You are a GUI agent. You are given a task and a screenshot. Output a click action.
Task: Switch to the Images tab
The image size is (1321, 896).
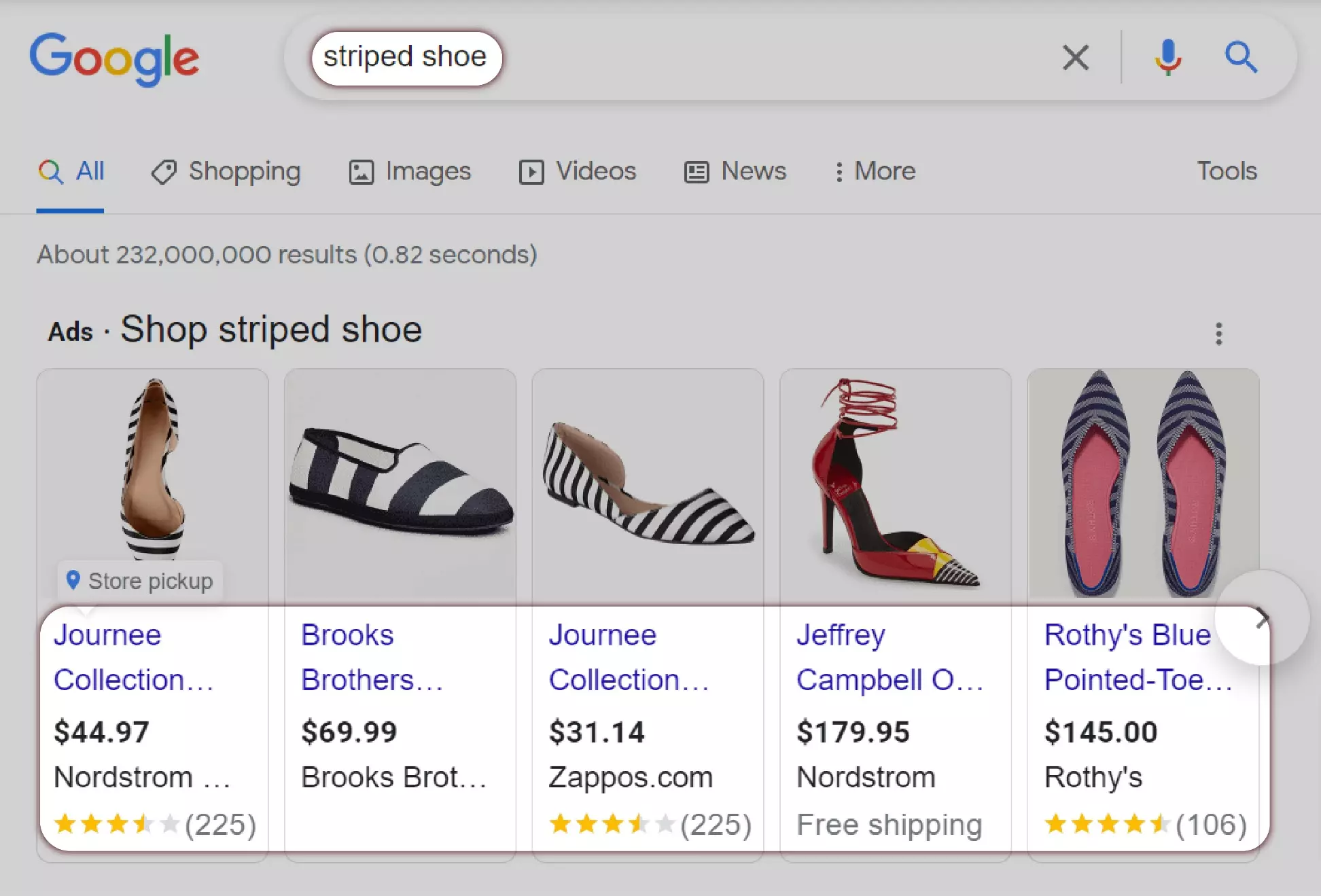coord(410,171)
